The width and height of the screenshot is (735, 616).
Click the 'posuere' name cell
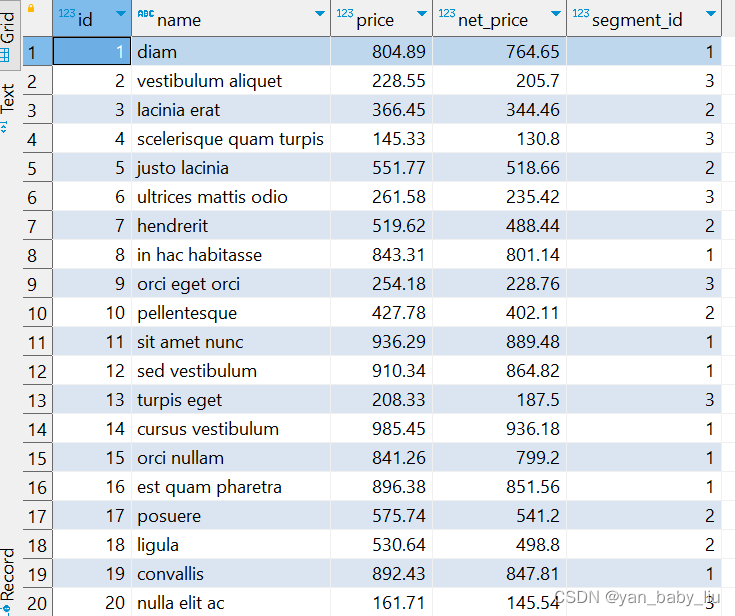tap(231, 516)
